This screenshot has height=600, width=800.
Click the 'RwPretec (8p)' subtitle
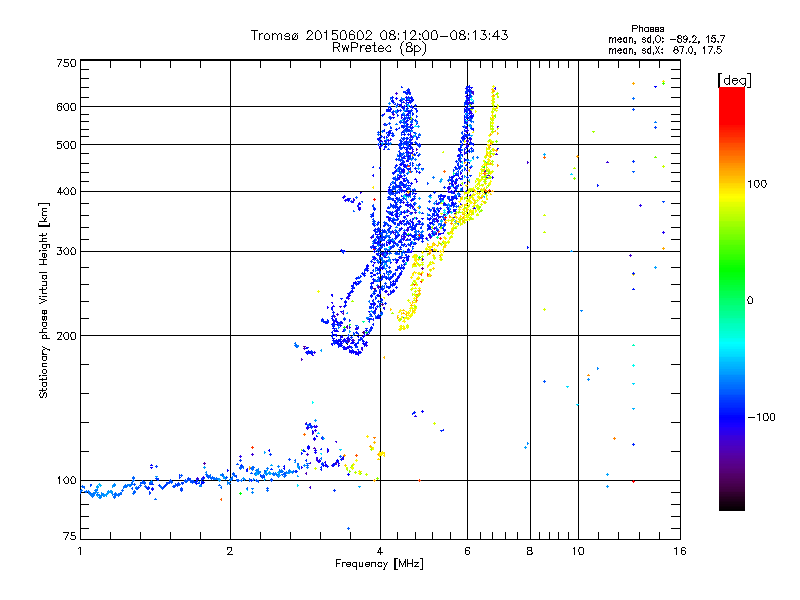379,48
